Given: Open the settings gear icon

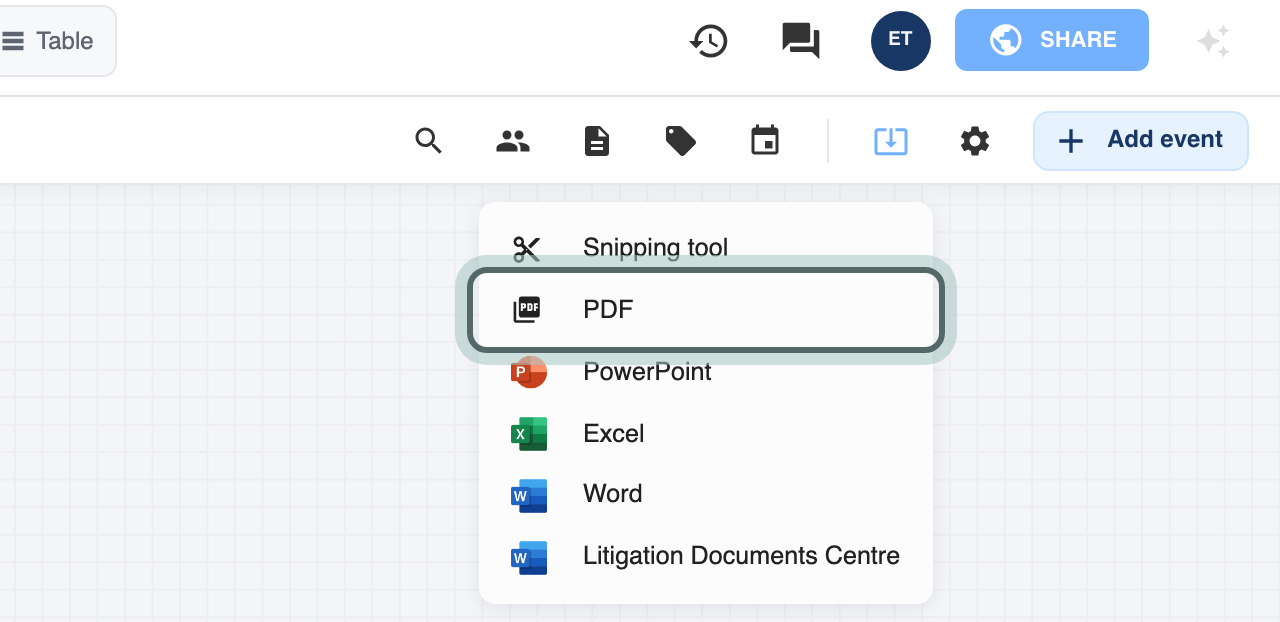Looking at the screenshot, I should click(x=975, y=141).
